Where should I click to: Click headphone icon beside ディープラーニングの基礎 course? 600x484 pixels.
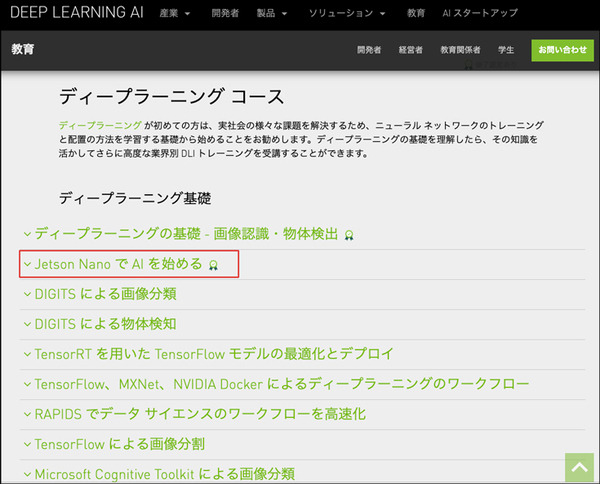tap(348, 235)
